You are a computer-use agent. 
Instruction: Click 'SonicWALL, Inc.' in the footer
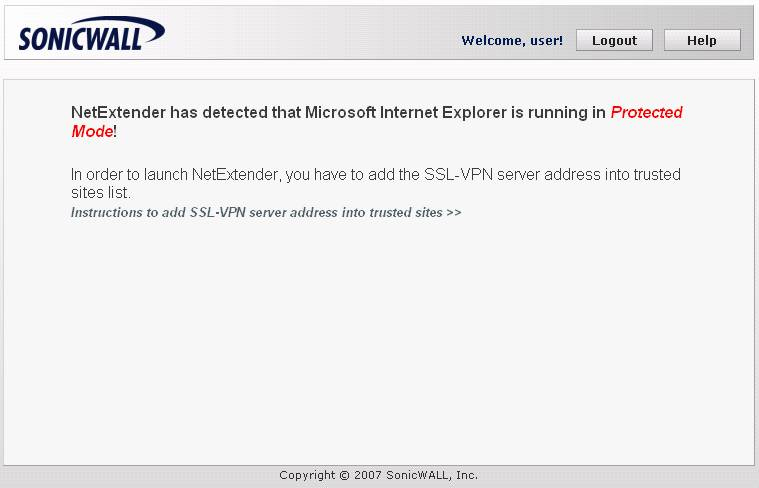point(431,475)
